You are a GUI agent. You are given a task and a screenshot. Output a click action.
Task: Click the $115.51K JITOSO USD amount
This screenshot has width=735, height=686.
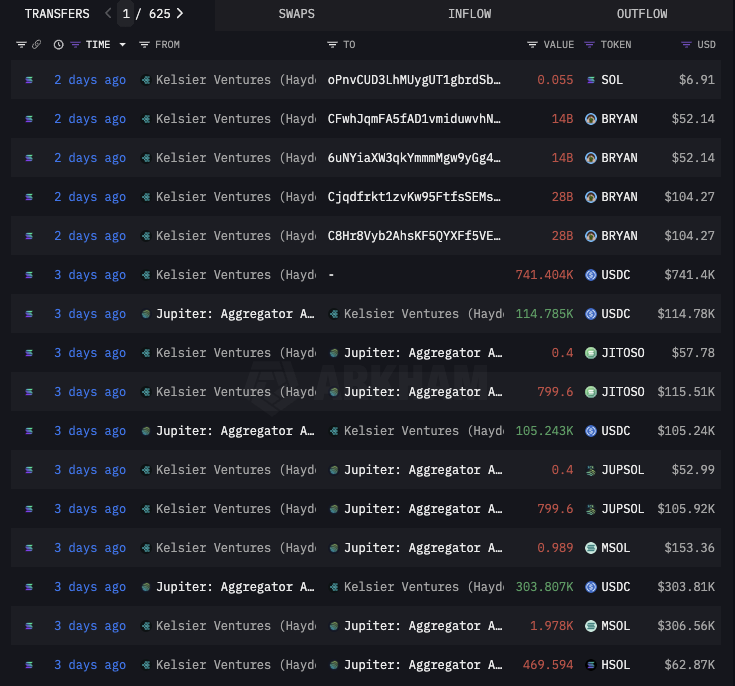[x=686, y=392]
